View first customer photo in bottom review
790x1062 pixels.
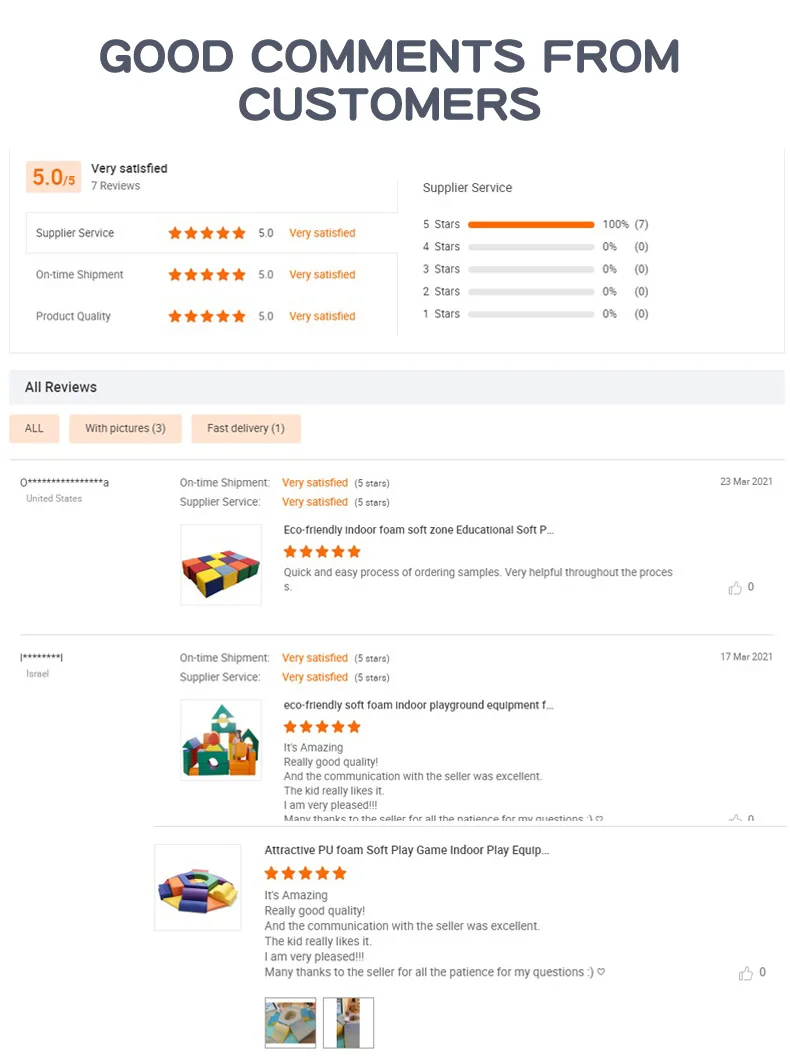290,1022
